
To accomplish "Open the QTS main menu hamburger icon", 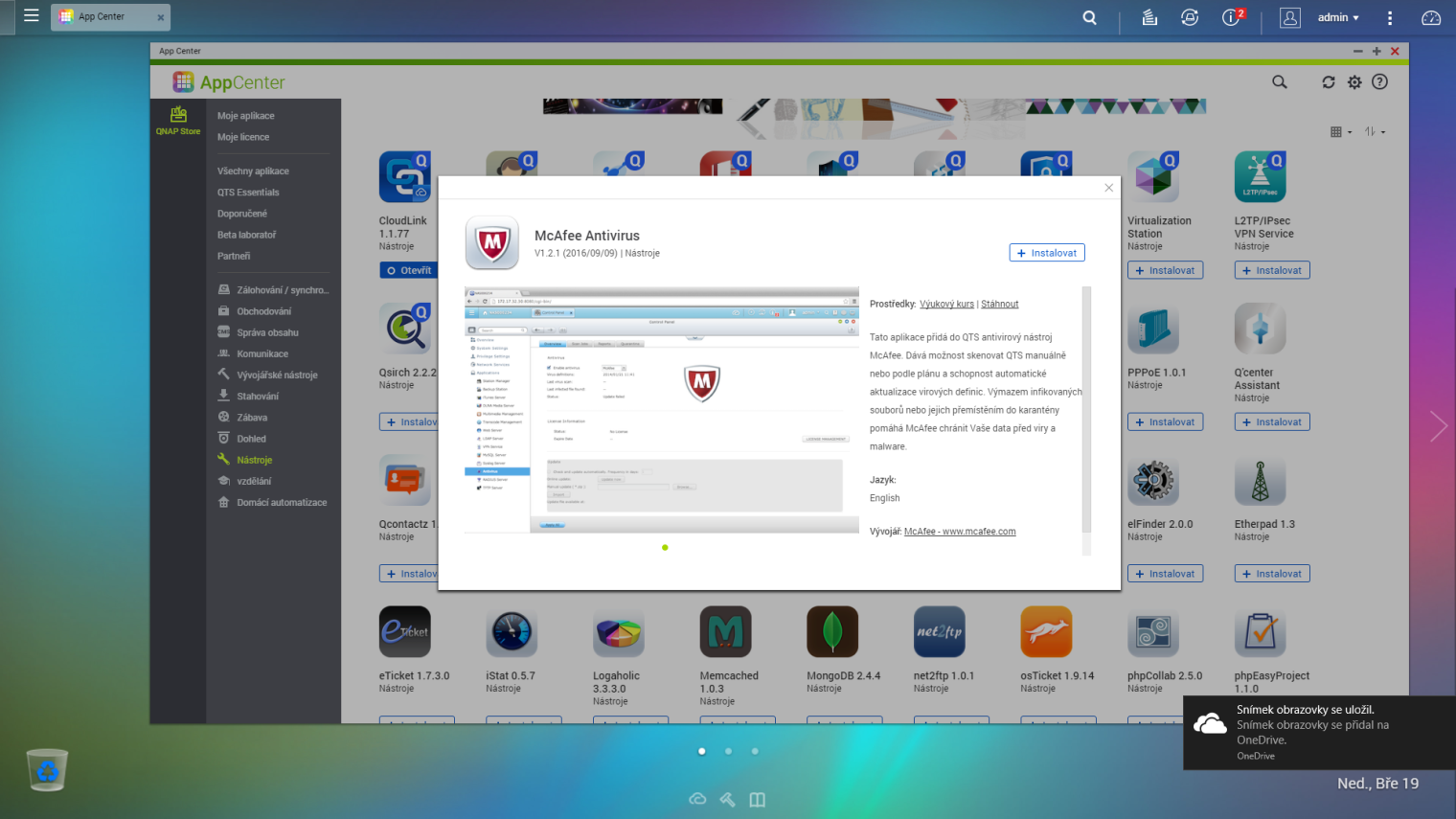I will pos(32,16).
